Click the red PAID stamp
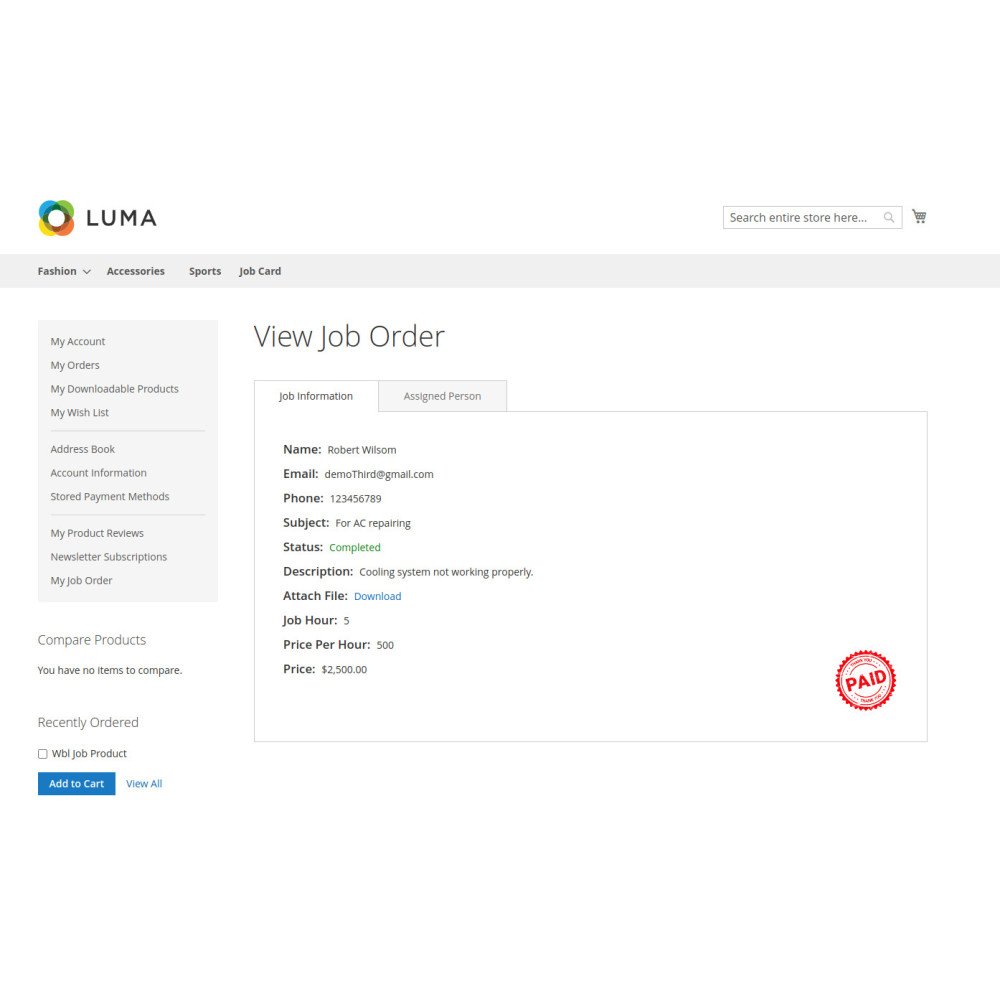Viewport: 1000px width, 1000px height. [x=865, y=680]
